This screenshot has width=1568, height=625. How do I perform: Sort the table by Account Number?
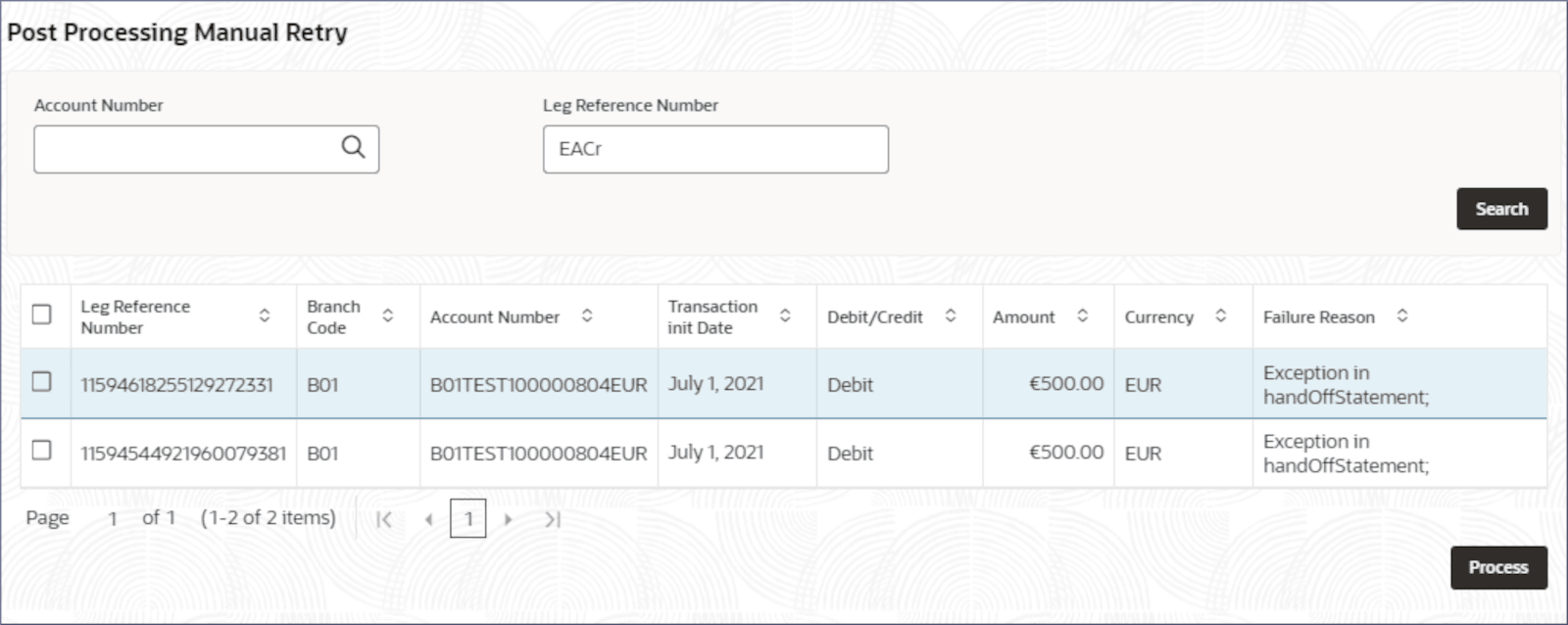click(587, 315)
